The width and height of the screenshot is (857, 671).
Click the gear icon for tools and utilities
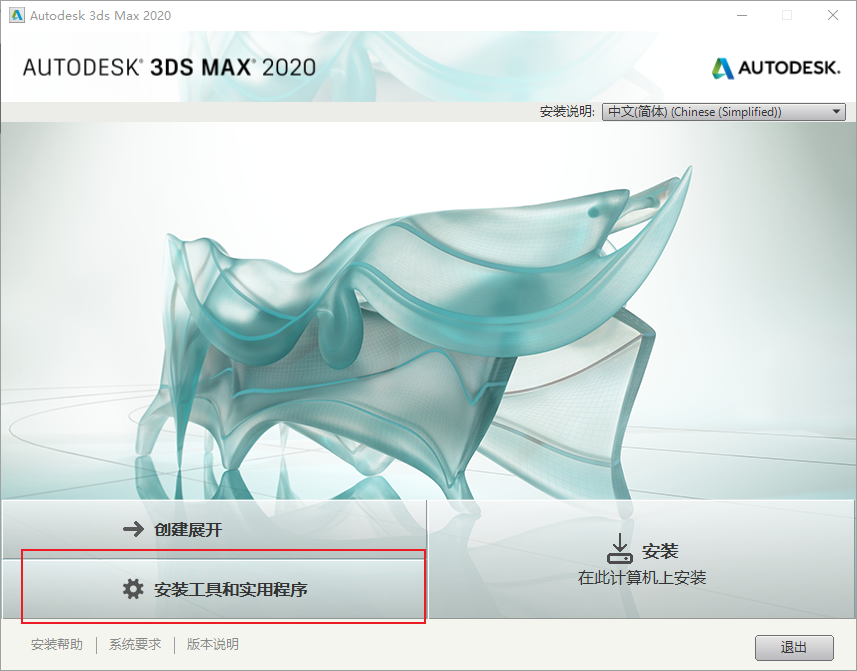click(x=133, y=589)
